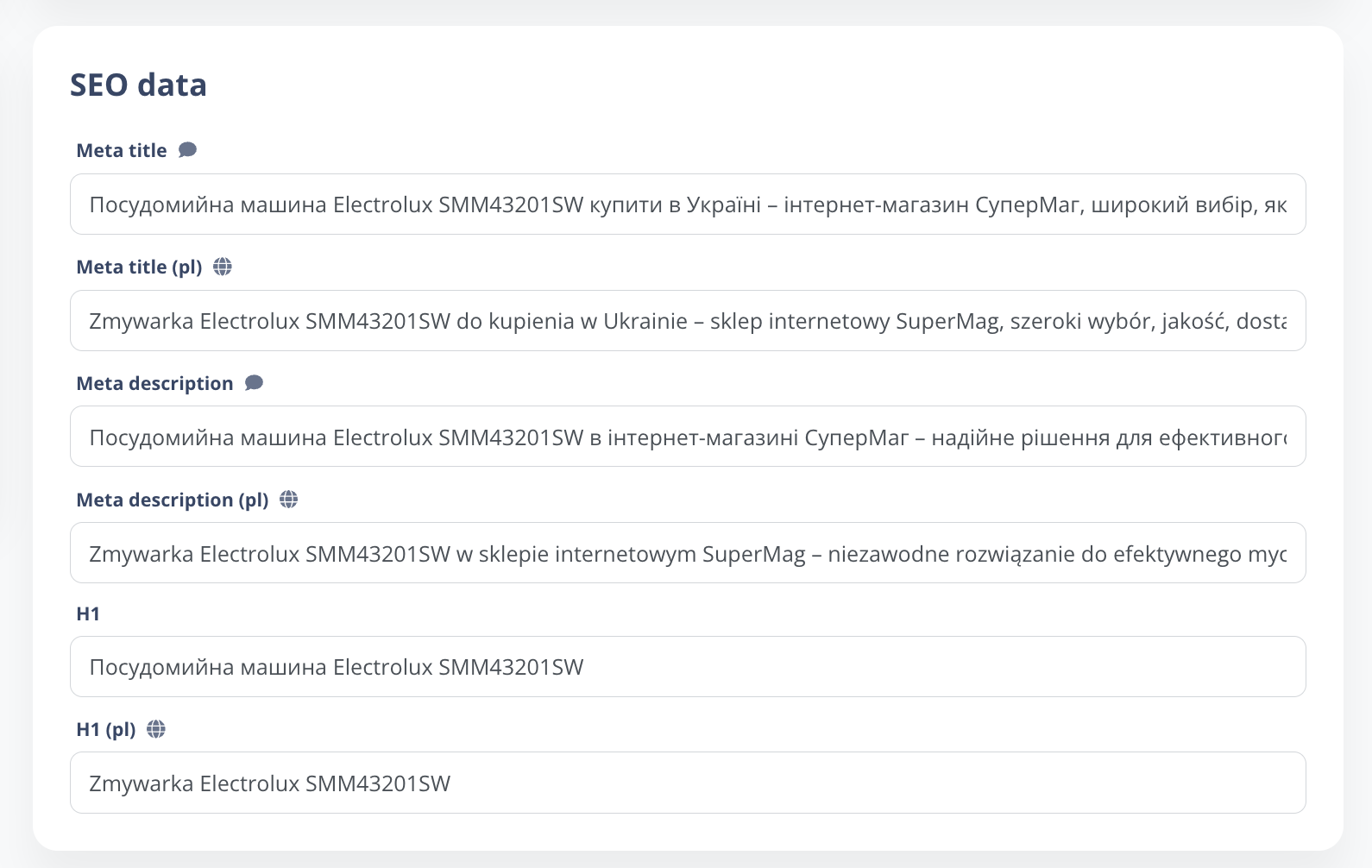
Task: Click the Meta description label text
Action: [154, 384]
